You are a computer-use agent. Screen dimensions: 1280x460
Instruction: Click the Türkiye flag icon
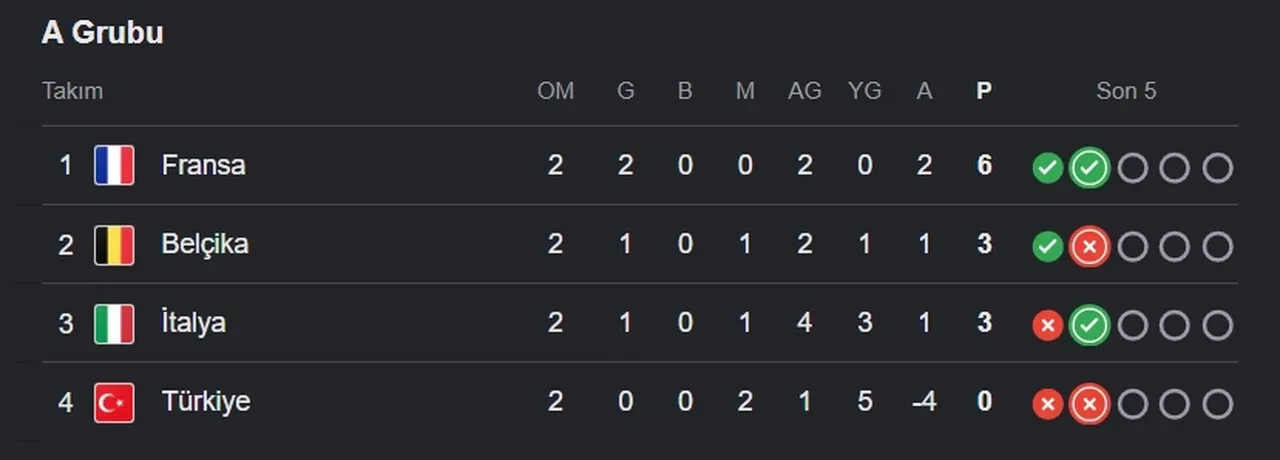(114, 403)
